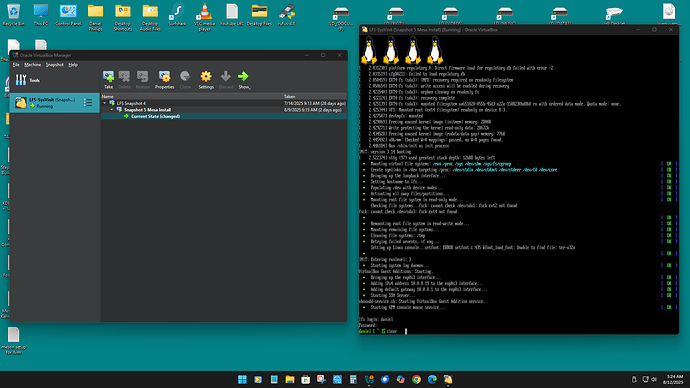
Task: Open the Machine menu
Action: click(x=33, y=65)
